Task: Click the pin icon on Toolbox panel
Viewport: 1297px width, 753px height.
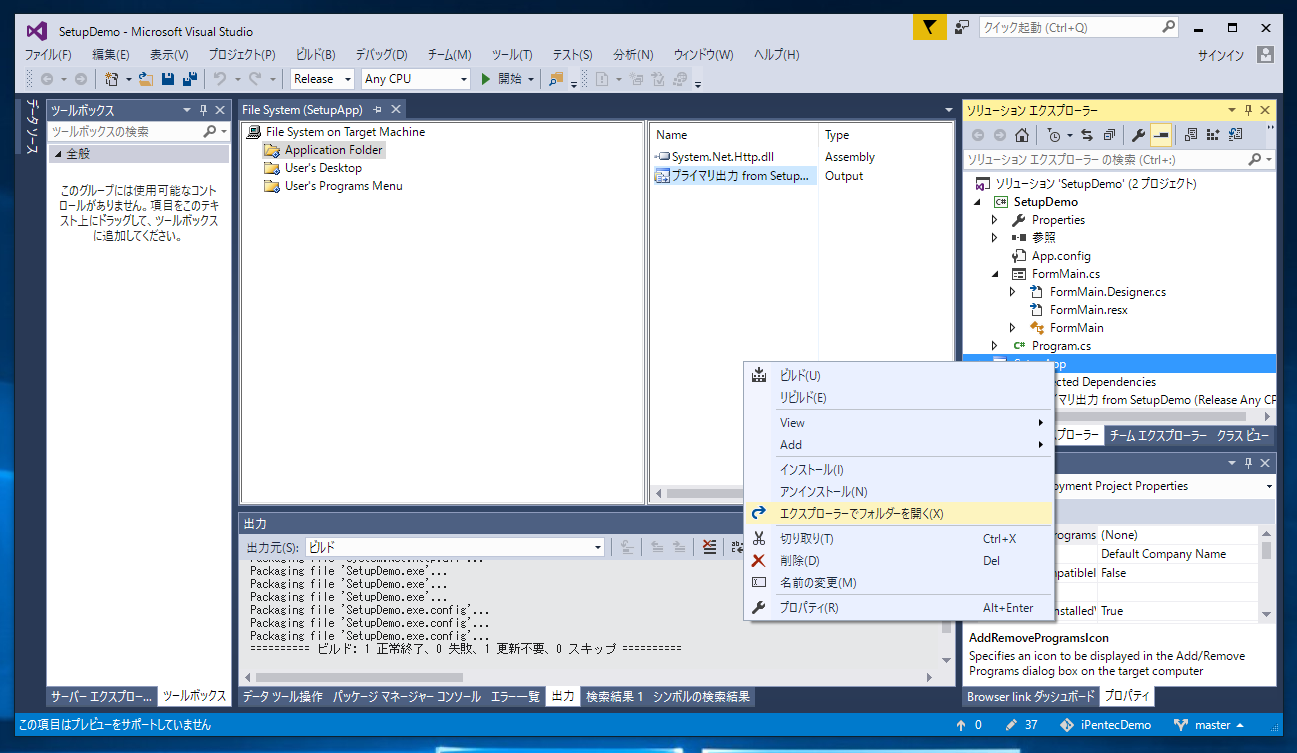Action: click(204, 110)
